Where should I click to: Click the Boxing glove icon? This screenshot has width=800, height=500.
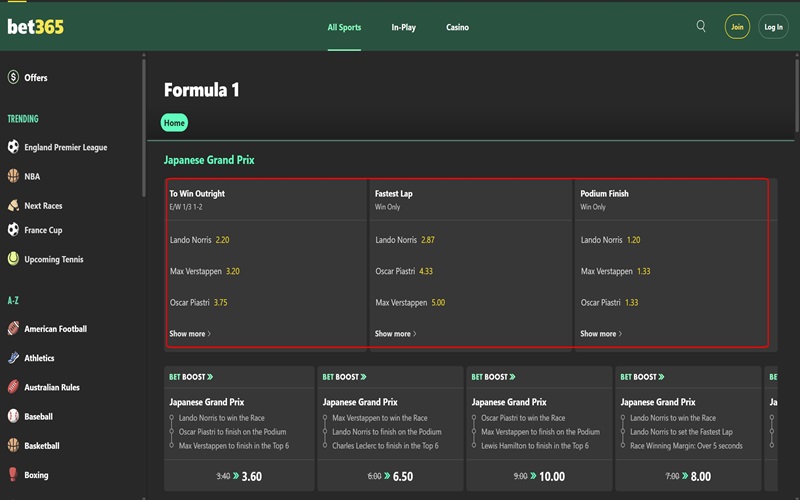coord(13,474)
